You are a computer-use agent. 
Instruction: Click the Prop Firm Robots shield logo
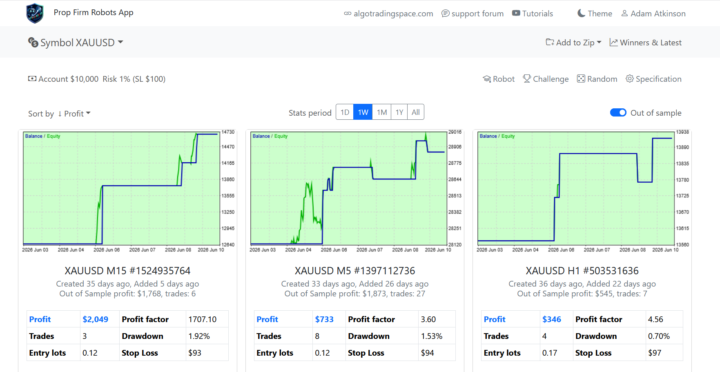(x=34, y=13)
